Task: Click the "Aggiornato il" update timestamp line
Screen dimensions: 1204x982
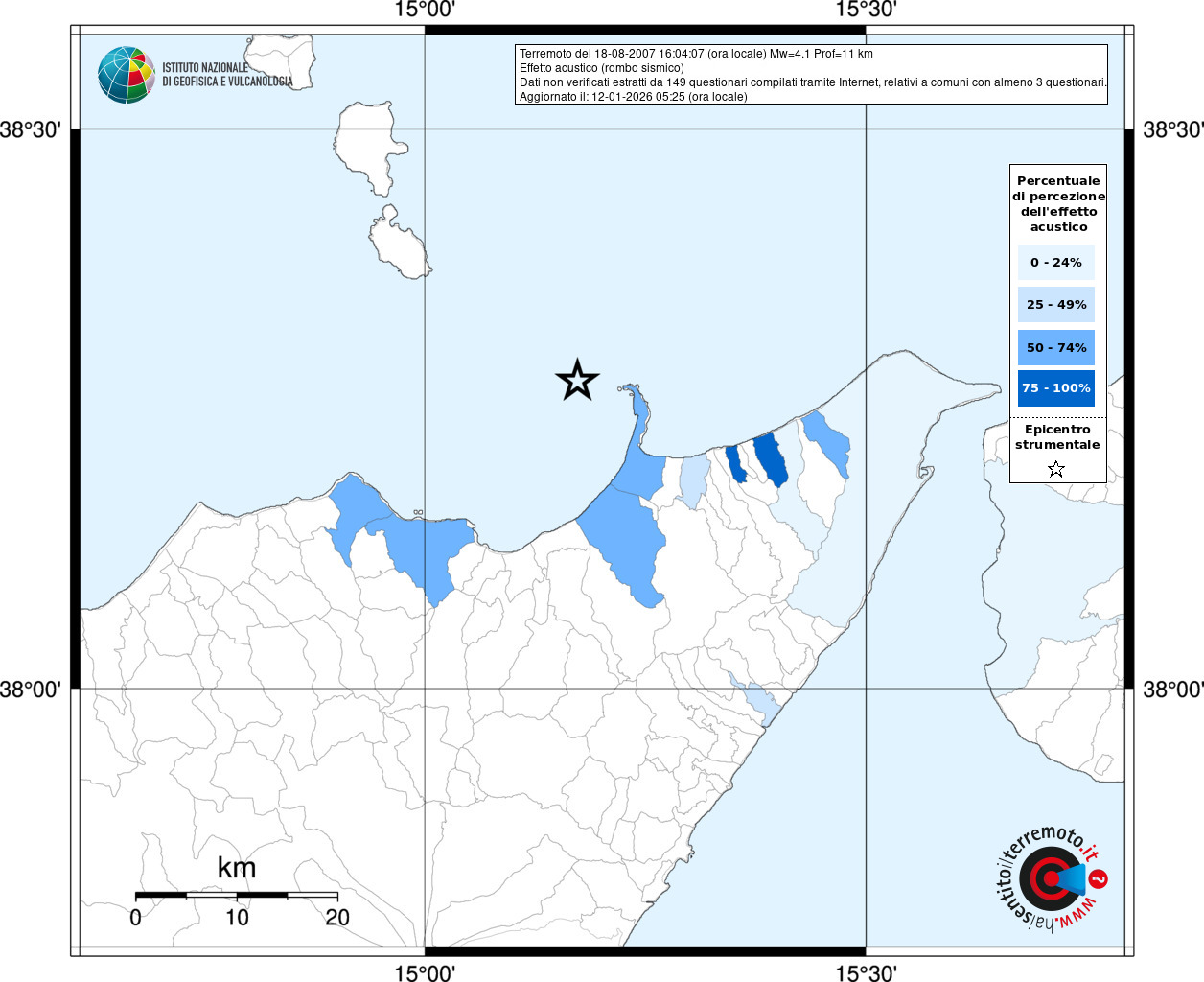Action: click(x=633, y=97)
